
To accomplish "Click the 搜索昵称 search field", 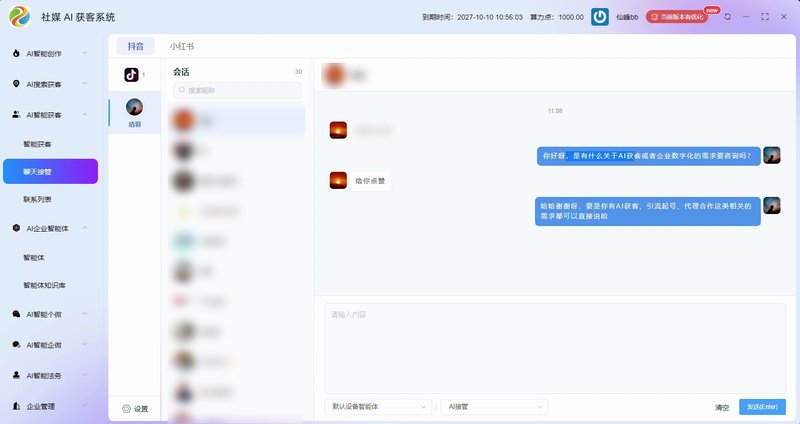I will pyautogui.click(x=237, y=90).
